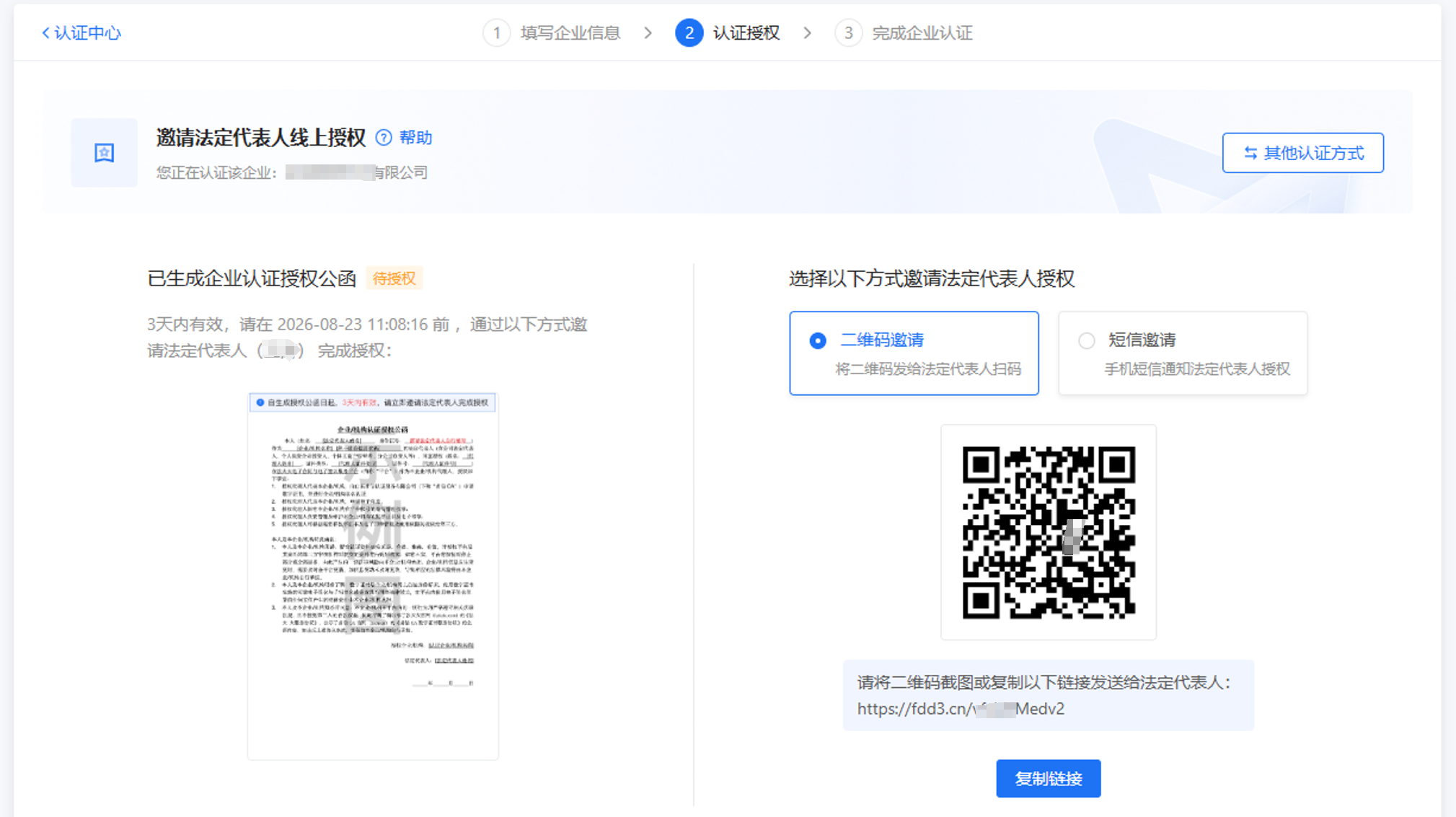Click the step 3 circle icon
Screen dimensions: 1456x817
point(849,33)
